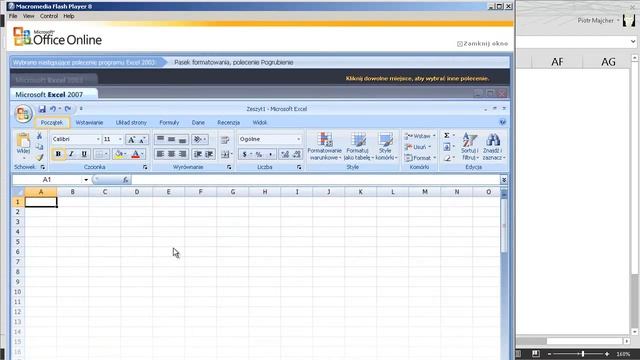Click the Wrap text icon
Screen dimensions: 640x360
(x=225, y=140)
